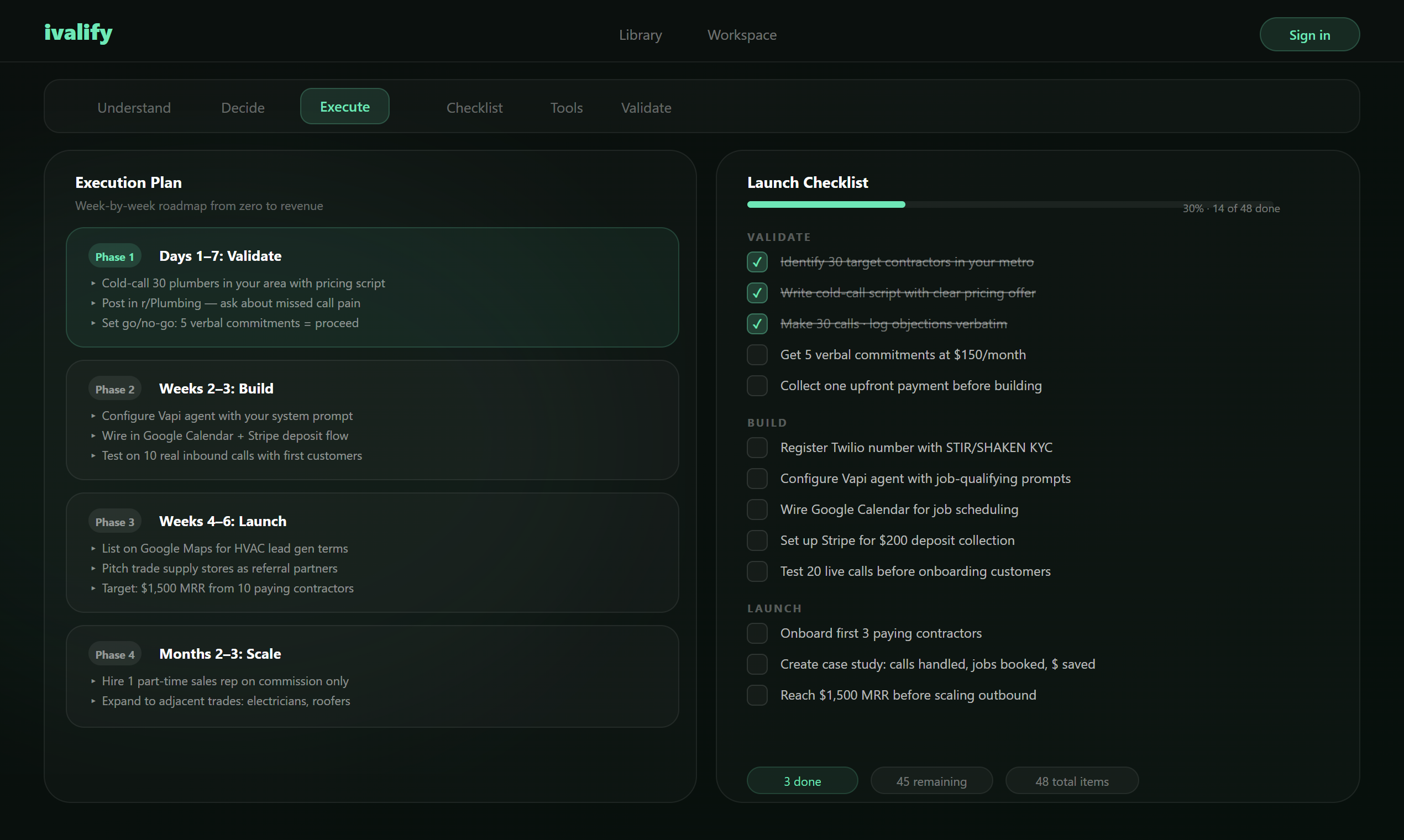Select the Execute tab
The height and width of the screenshot is (840, 1404).
coord(345,107)
